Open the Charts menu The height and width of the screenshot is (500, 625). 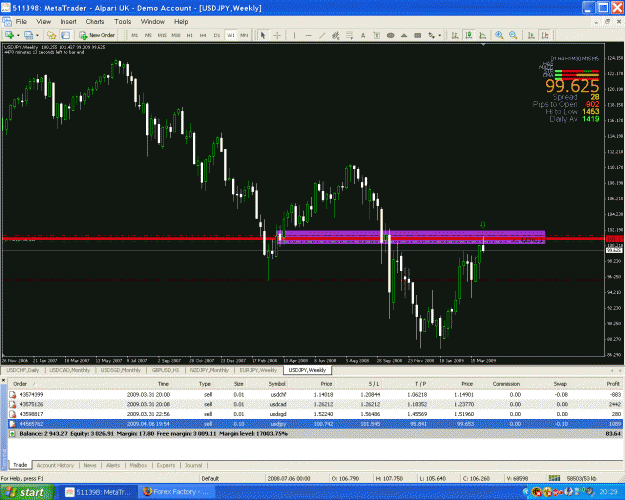point(95,22)
